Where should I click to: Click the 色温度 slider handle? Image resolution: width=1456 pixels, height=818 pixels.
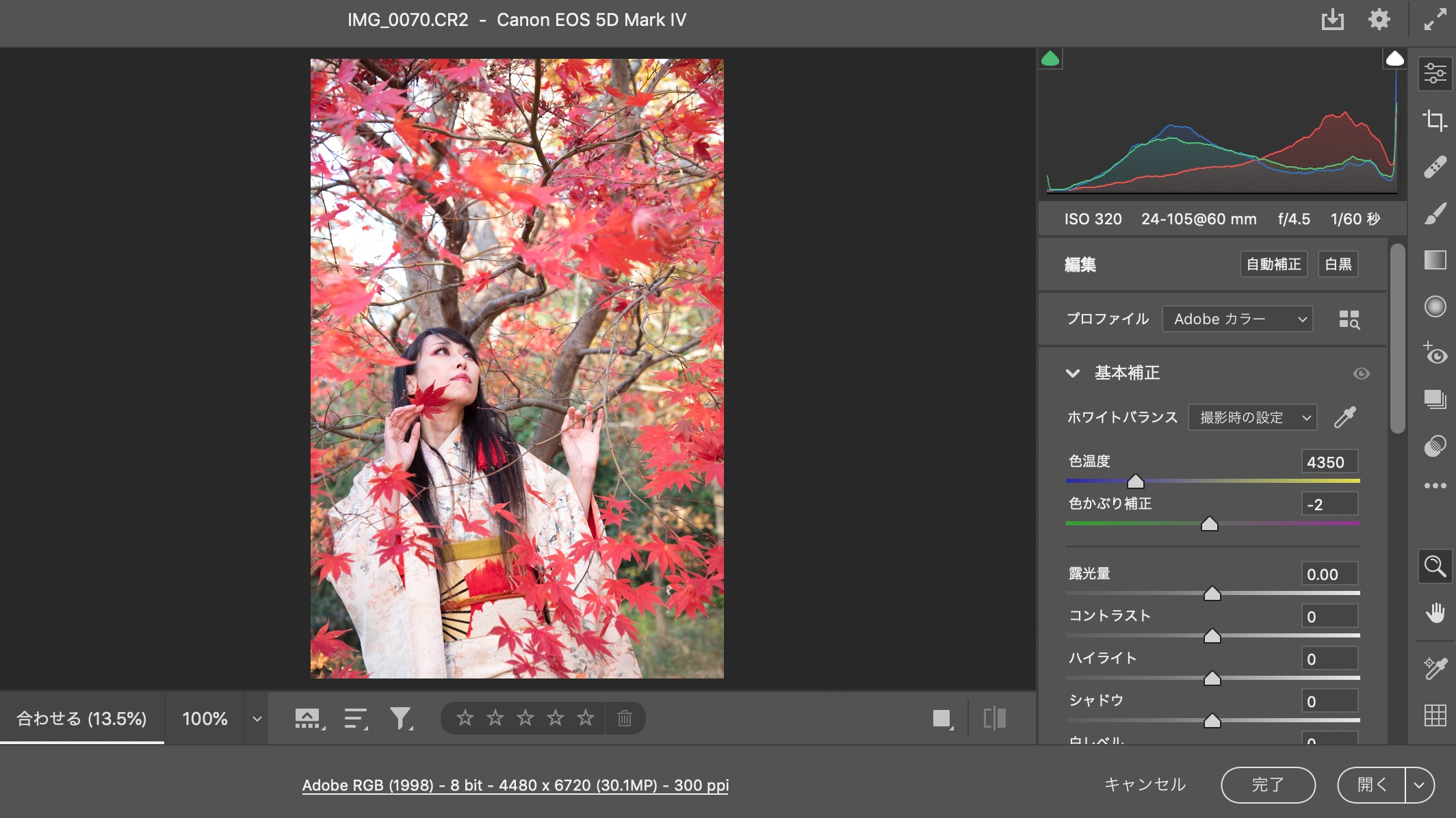[x=1136, y=481]
